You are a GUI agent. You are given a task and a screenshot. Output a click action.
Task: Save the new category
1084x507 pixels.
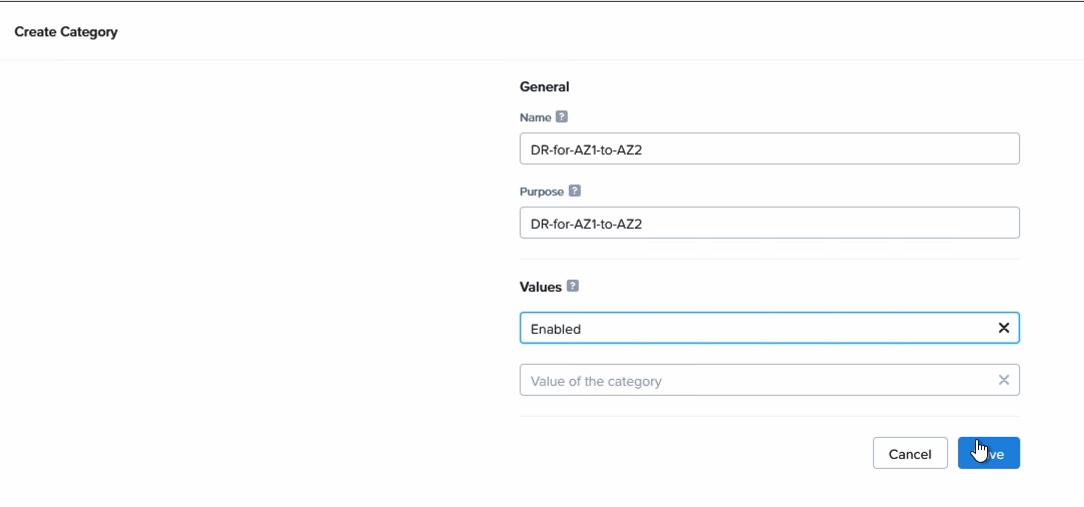(989, 453)
